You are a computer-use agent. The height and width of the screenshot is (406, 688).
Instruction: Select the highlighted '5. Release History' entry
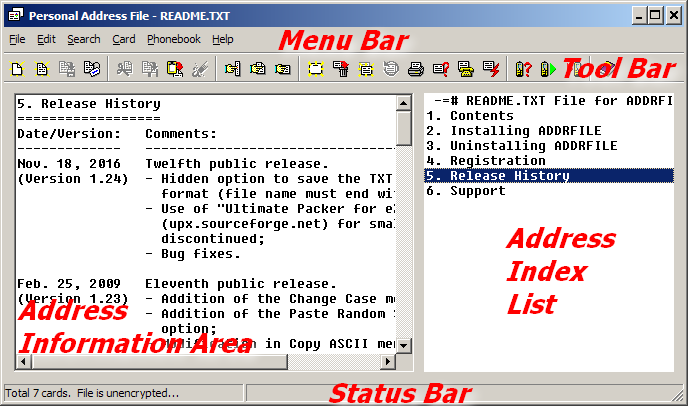point(549,176)
